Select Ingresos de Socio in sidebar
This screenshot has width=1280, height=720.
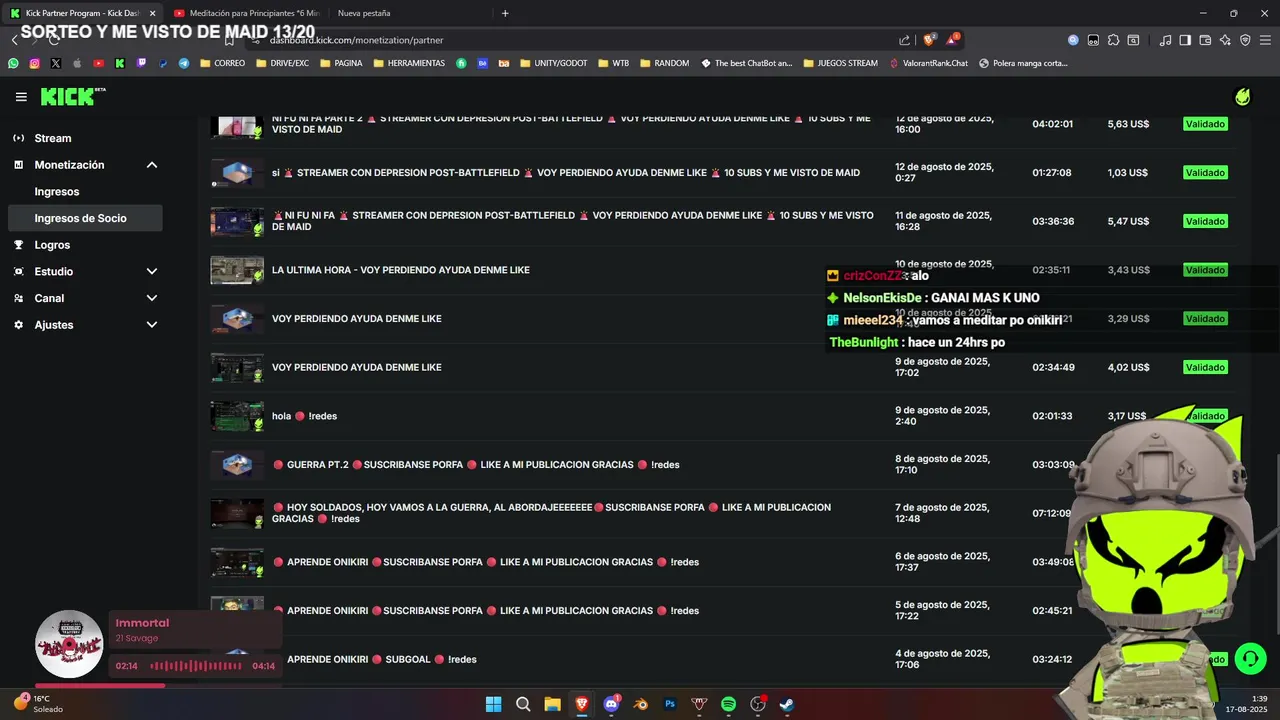tap(84, 218)
